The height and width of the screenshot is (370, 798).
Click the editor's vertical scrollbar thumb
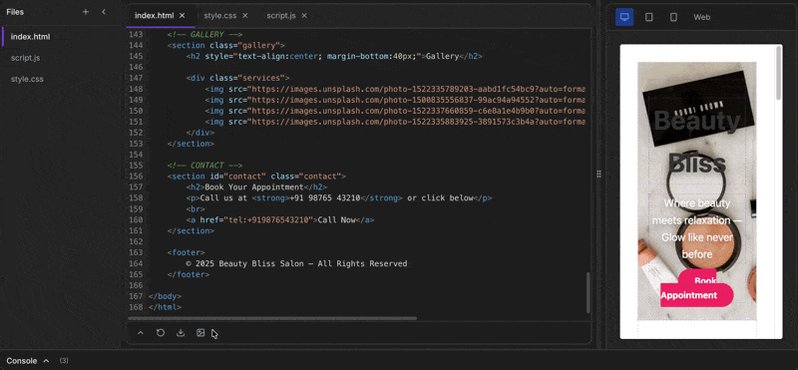(x=588, y=293)
